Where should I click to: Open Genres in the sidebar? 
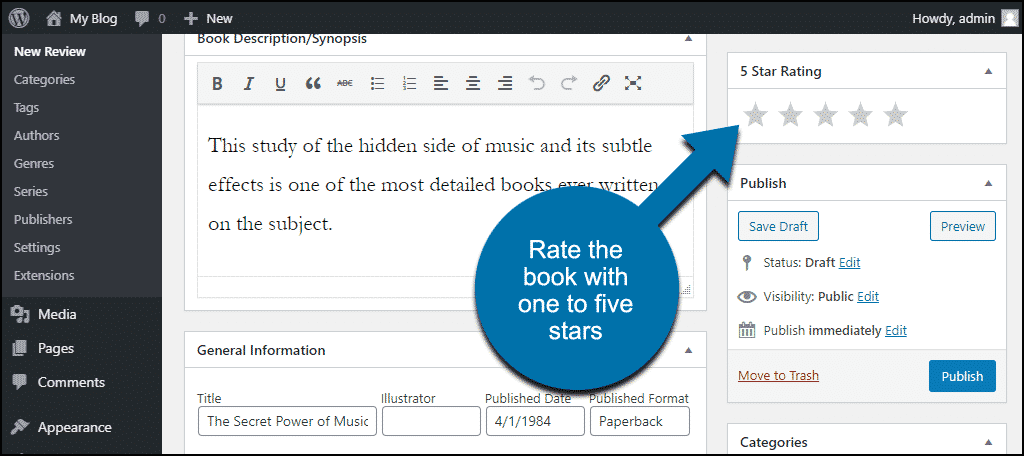coord(34,164)
